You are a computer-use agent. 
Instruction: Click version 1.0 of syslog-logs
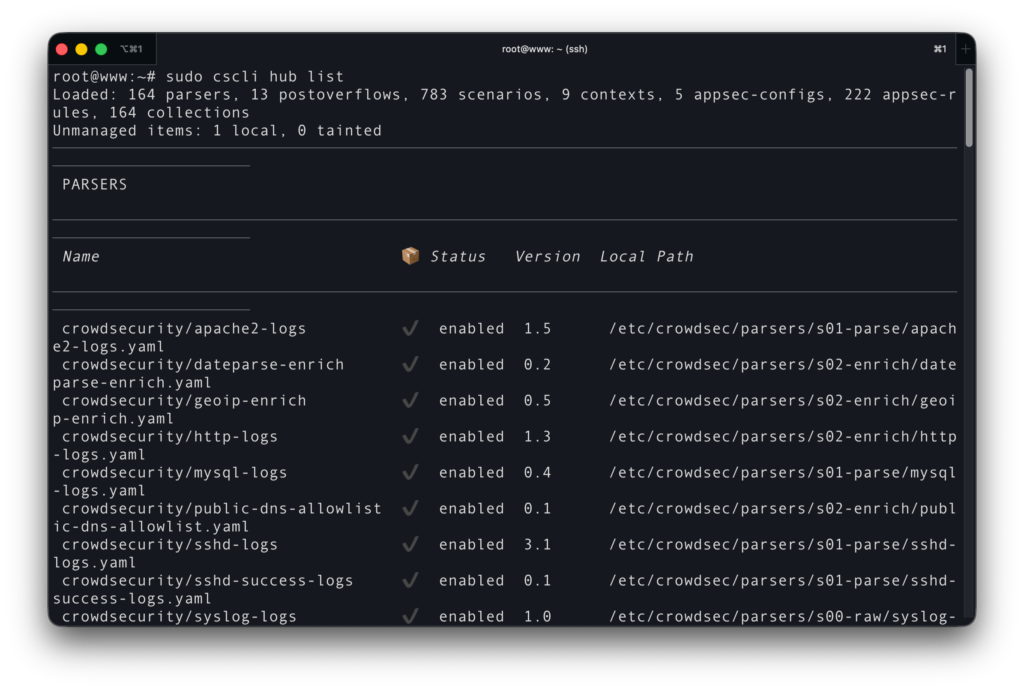[x=537, y=616]
